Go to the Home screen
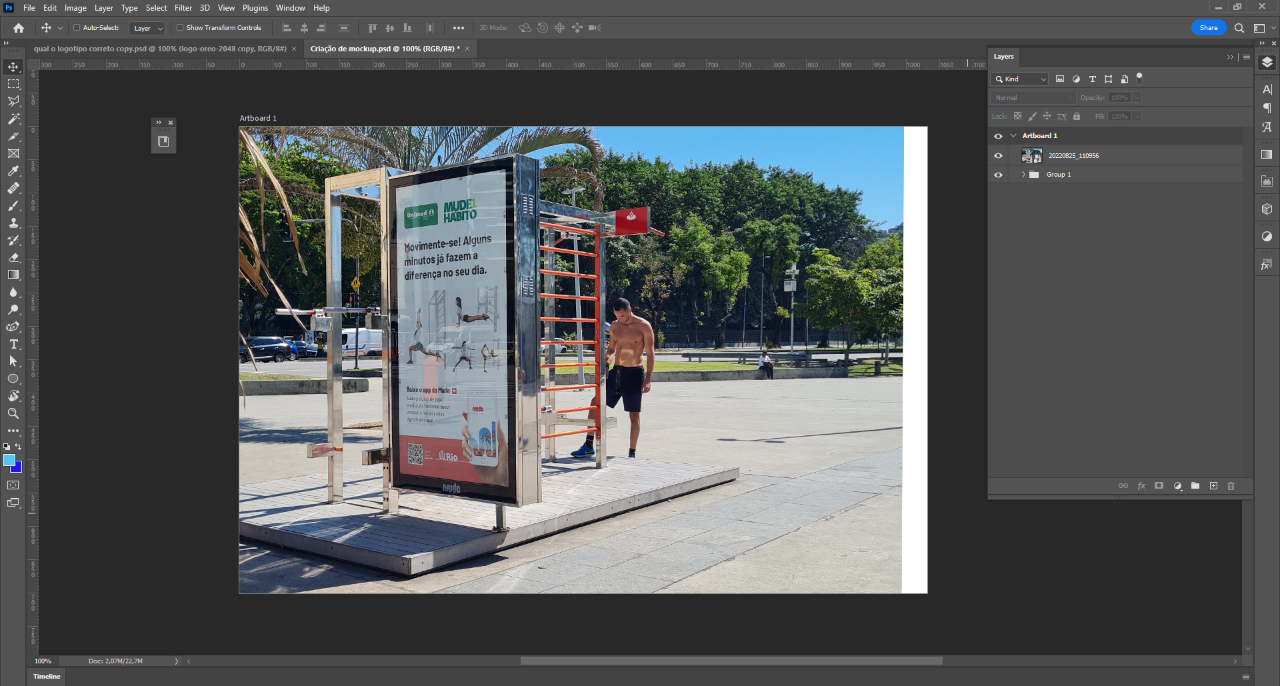The image size is (1280, 686). (18, 28)
